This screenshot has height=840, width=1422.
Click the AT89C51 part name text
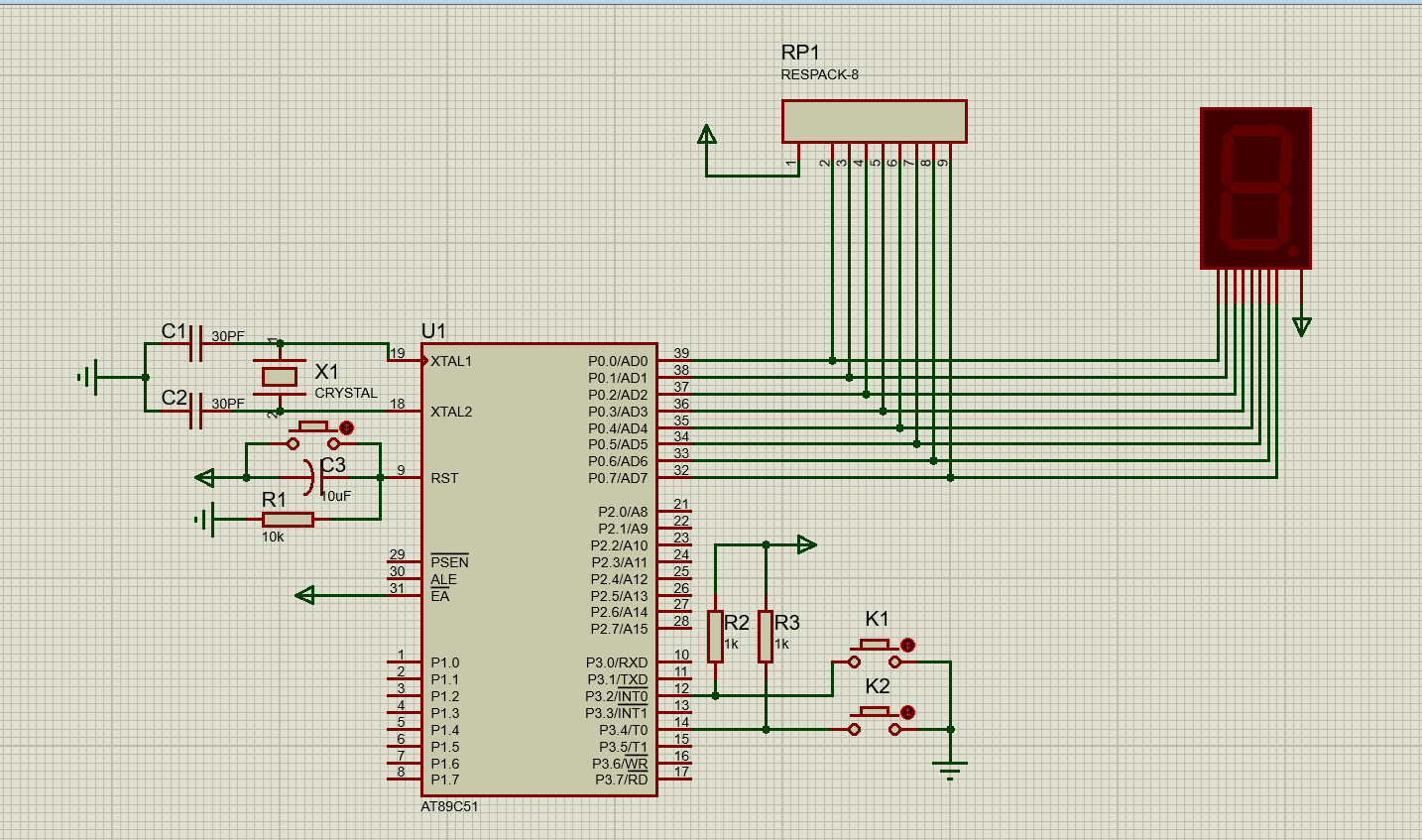pyautogui.click(x=449, y=806)
